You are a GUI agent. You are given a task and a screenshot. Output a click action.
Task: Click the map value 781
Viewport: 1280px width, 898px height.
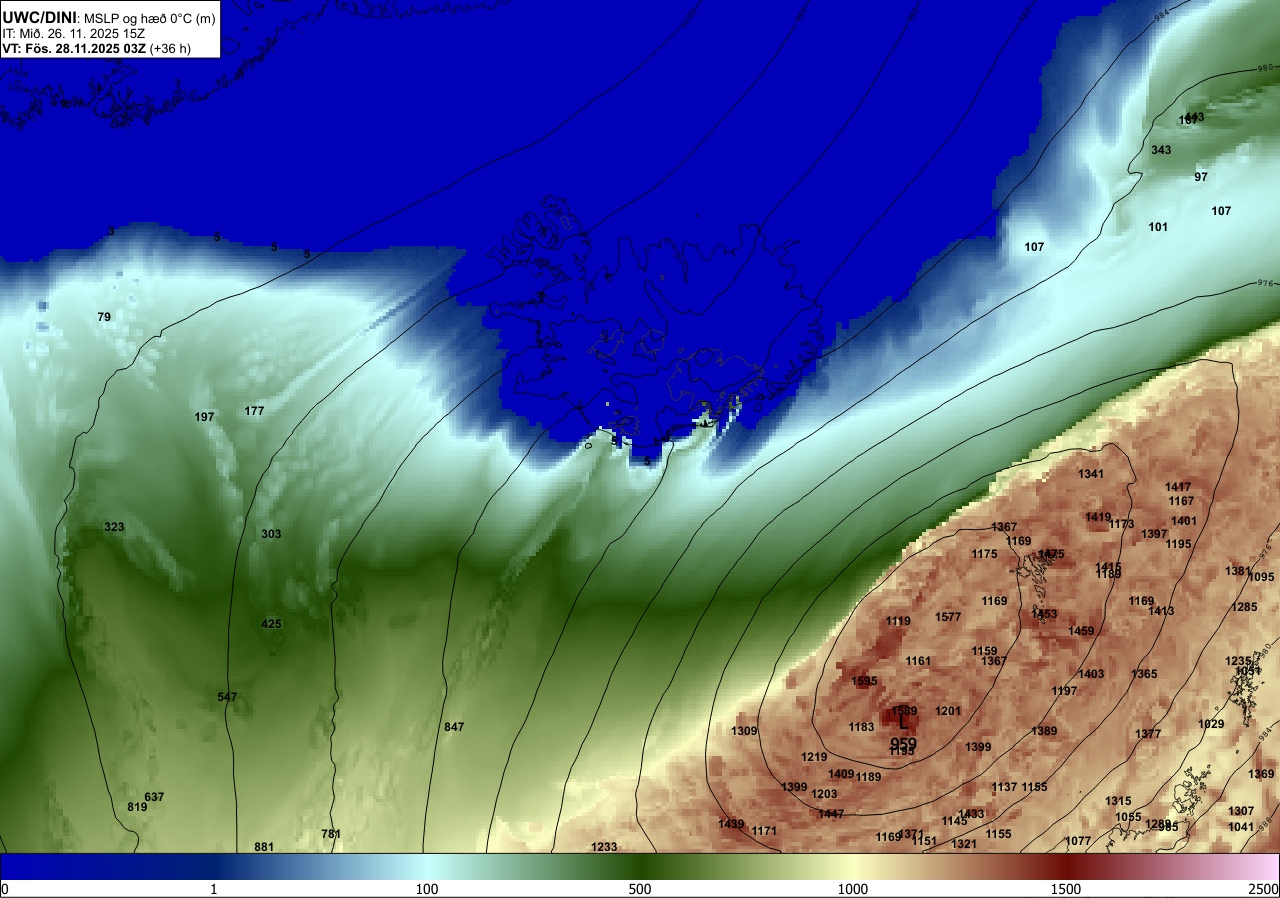click(331, 834)
